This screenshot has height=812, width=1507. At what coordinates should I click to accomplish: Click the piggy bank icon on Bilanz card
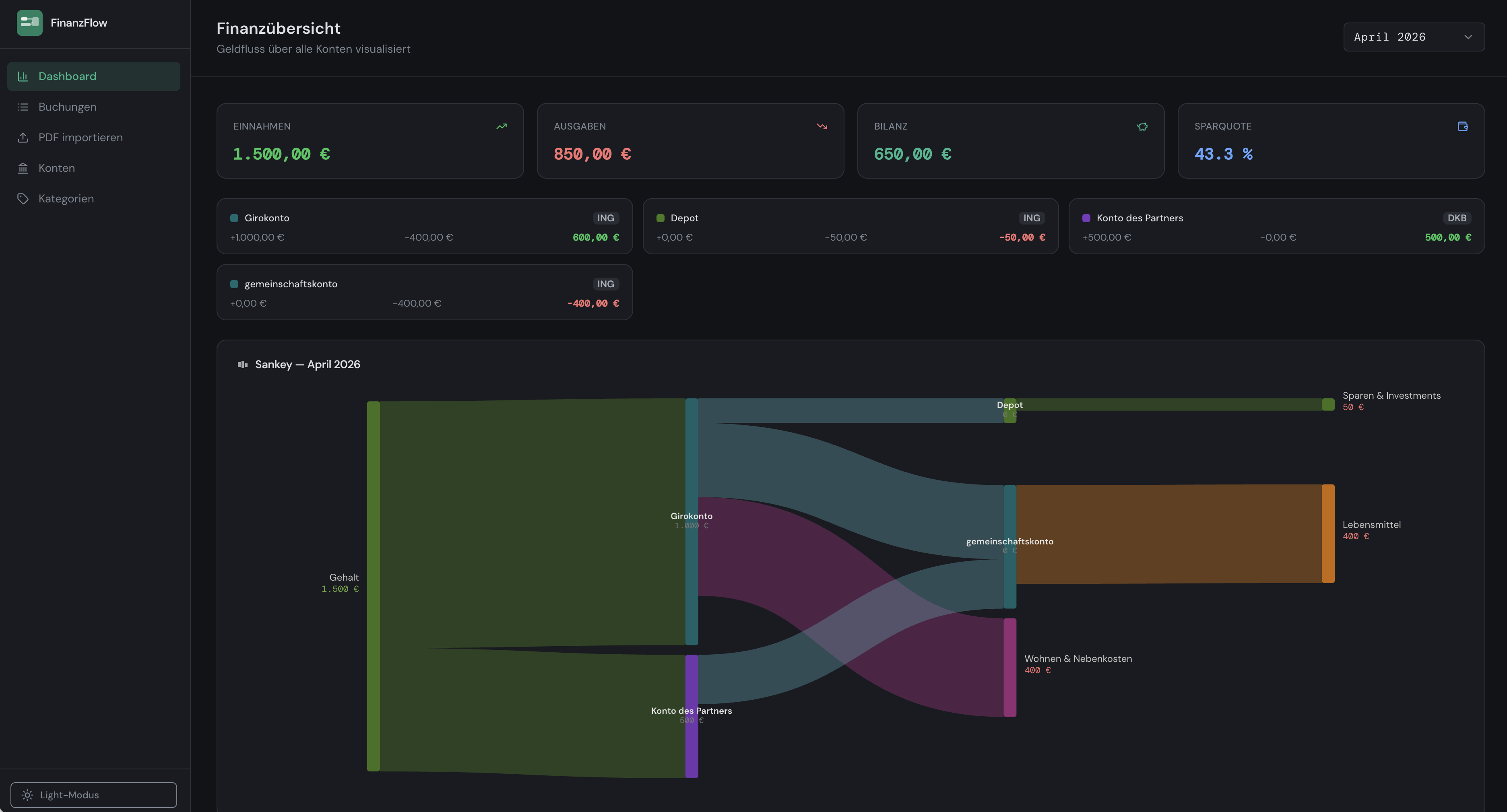click(x=1143, y=126)
